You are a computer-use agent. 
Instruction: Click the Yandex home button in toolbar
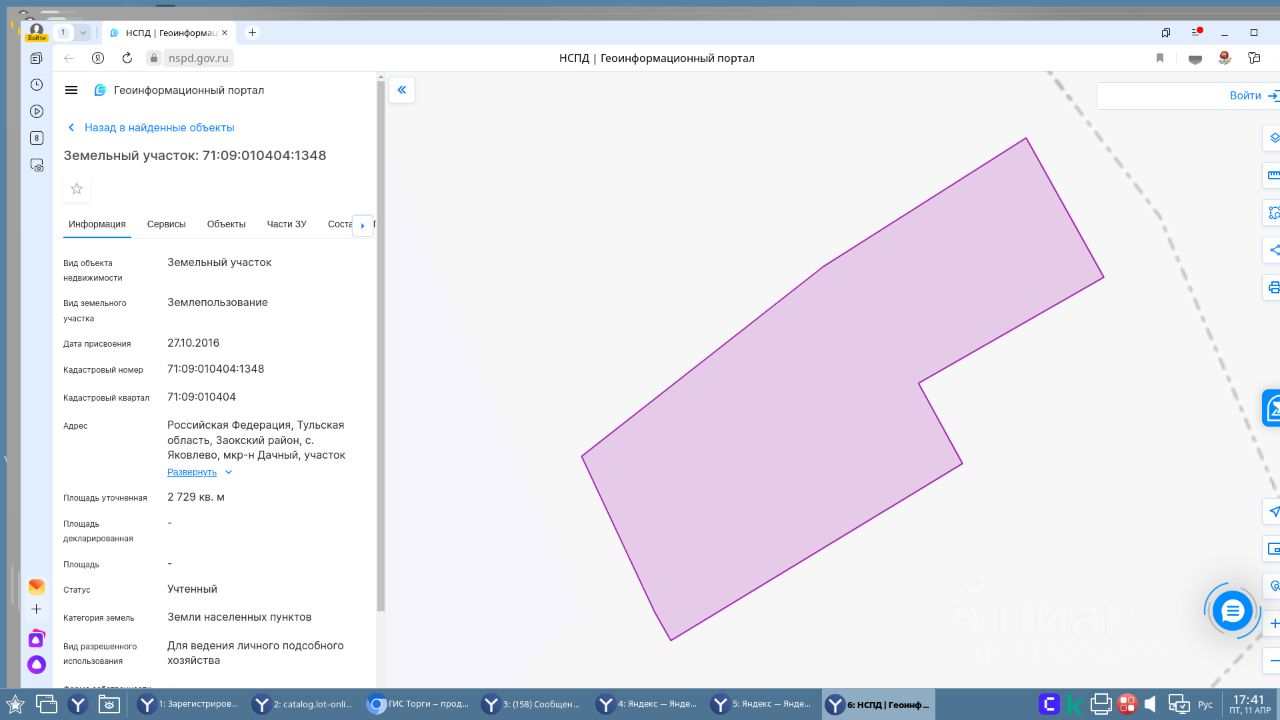[98, 58]
